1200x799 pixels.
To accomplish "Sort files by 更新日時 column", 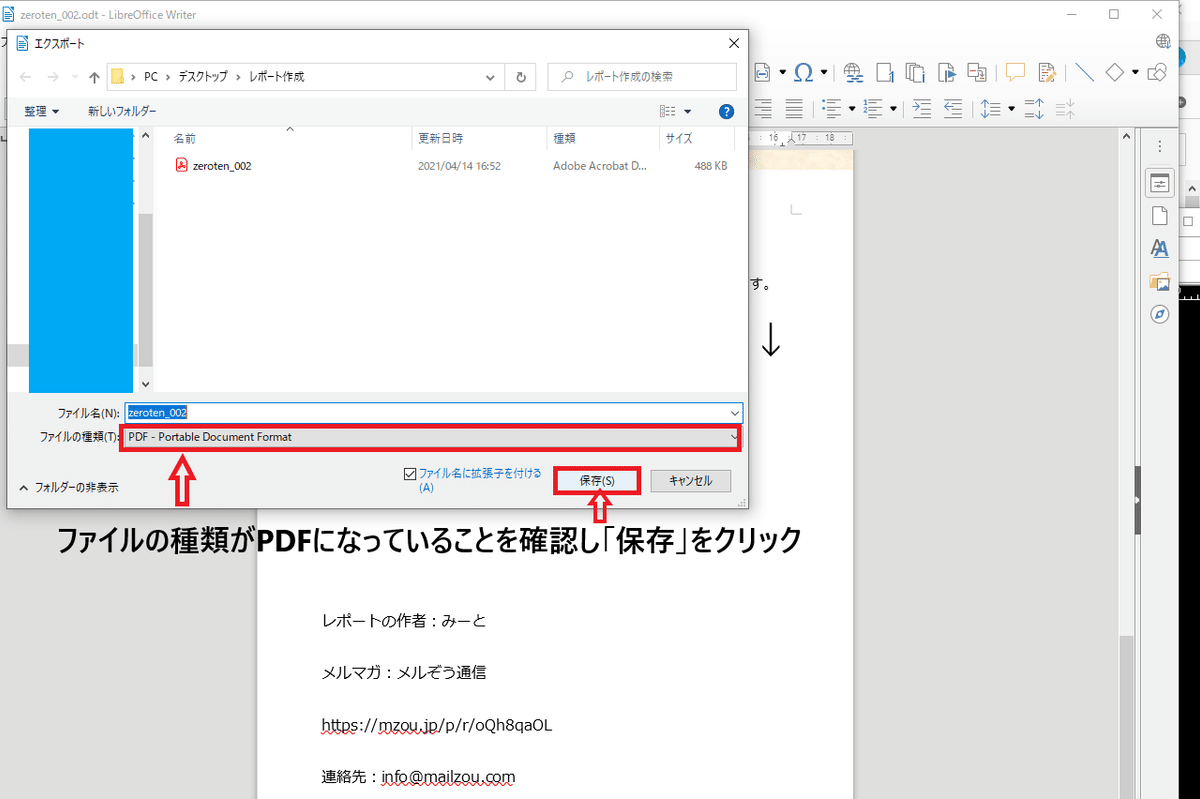I will (440, 138).
